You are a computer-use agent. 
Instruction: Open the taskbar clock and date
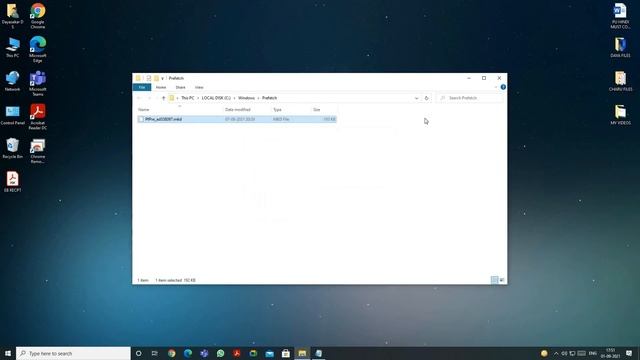pyautogui.click(x=611, y=353)
